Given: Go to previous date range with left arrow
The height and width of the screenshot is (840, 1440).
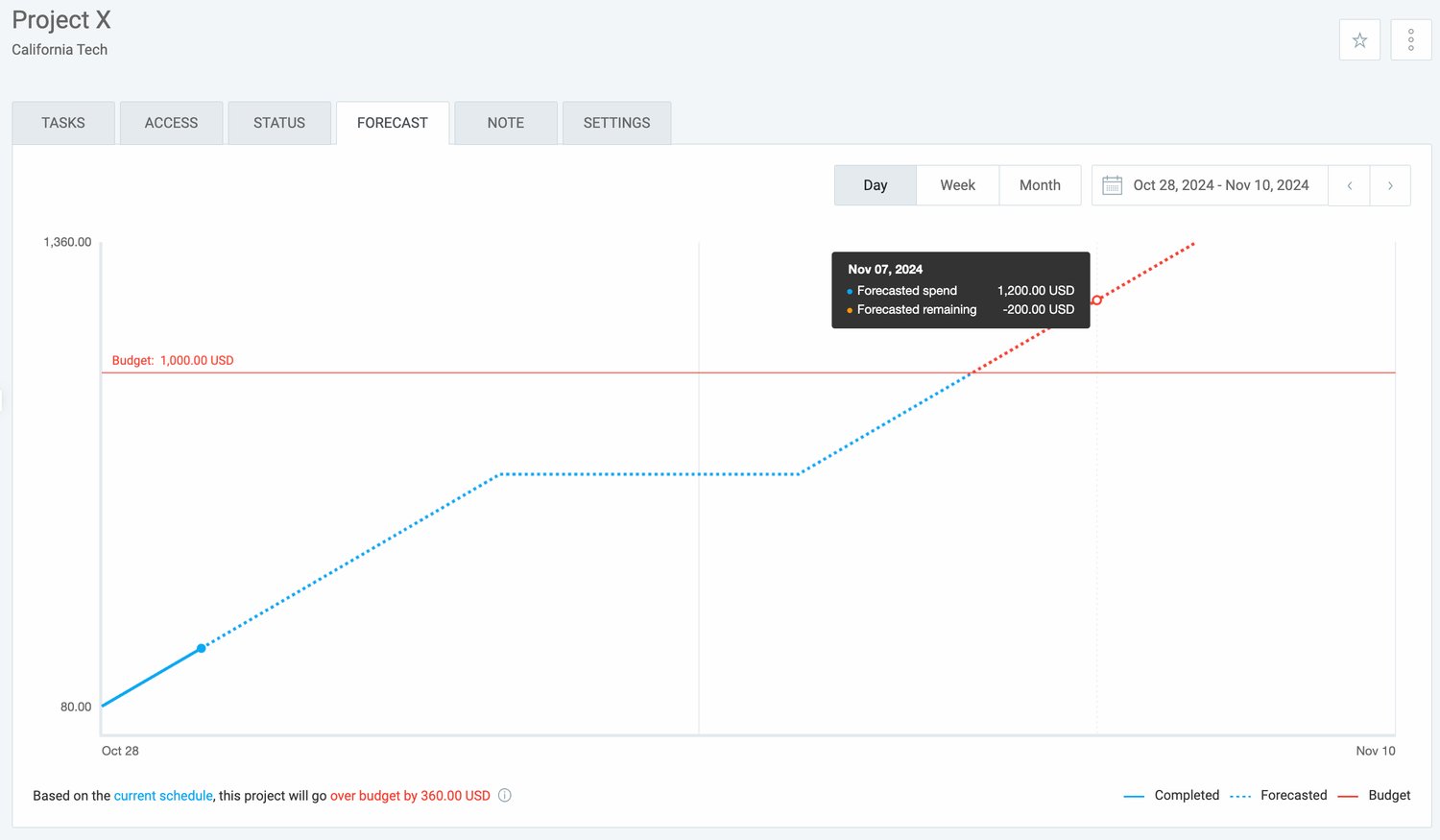Looking at the screenshot, I should point(1349,185).
